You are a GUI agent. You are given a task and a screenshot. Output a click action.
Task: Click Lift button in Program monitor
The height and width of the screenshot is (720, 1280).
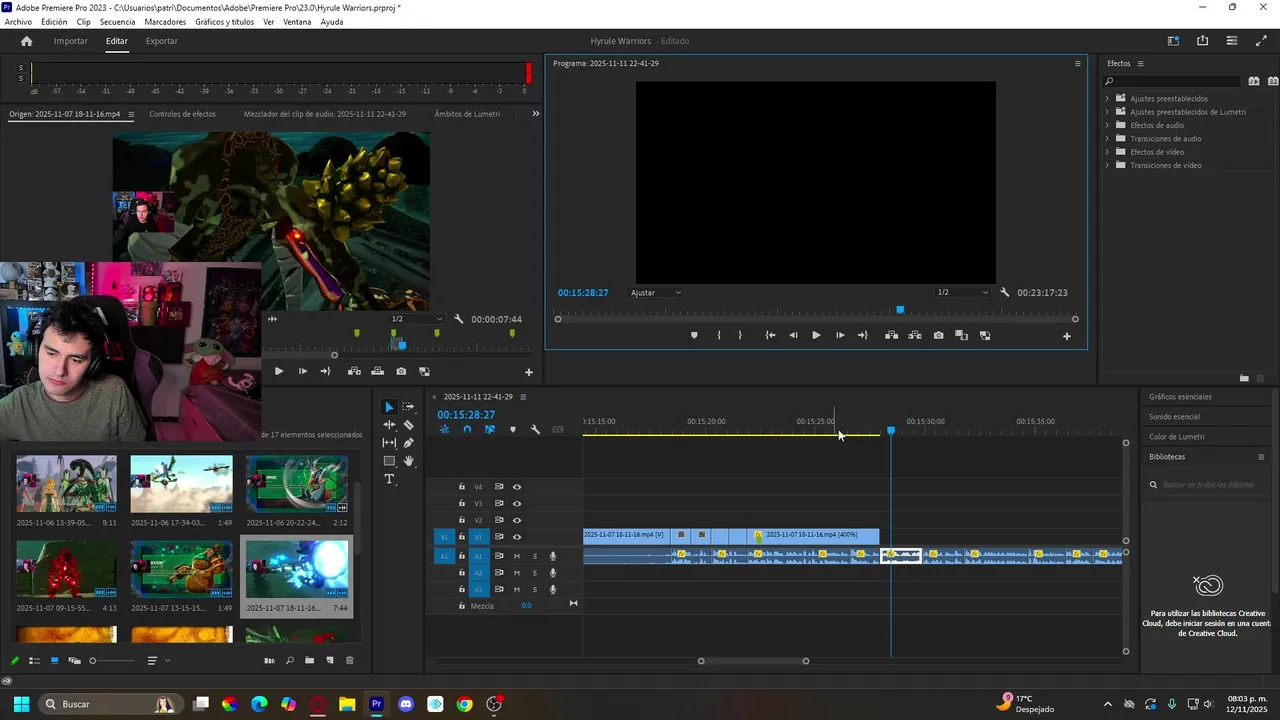click(891, 336)
